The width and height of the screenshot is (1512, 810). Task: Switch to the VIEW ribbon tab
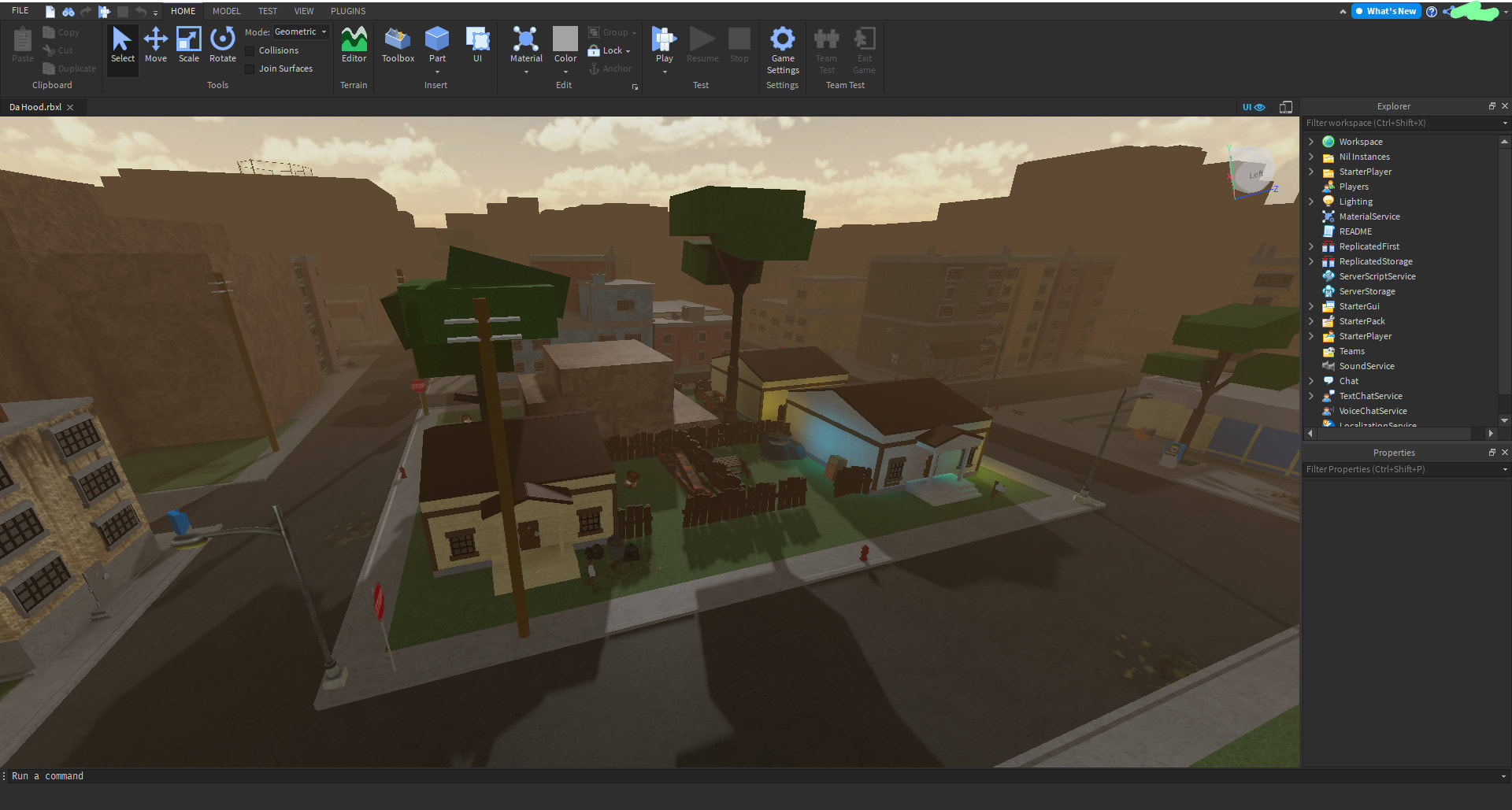click(304, 11)
